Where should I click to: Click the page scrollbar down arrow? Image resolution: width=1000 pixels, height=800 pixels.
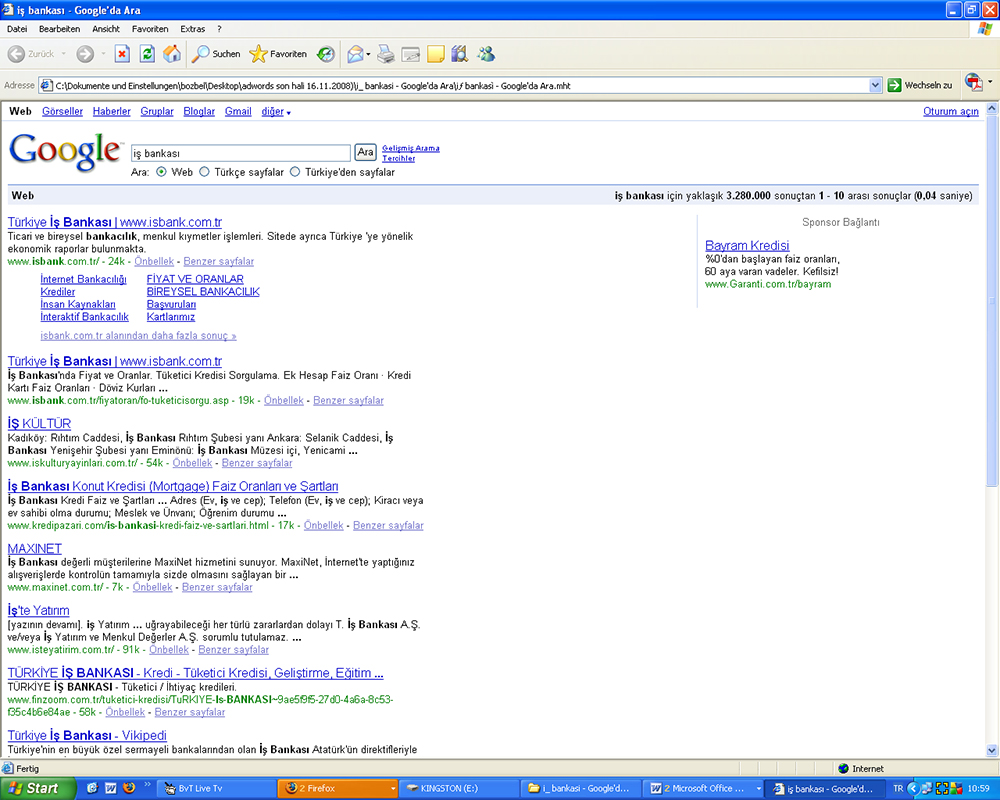[x=992, y=750]
